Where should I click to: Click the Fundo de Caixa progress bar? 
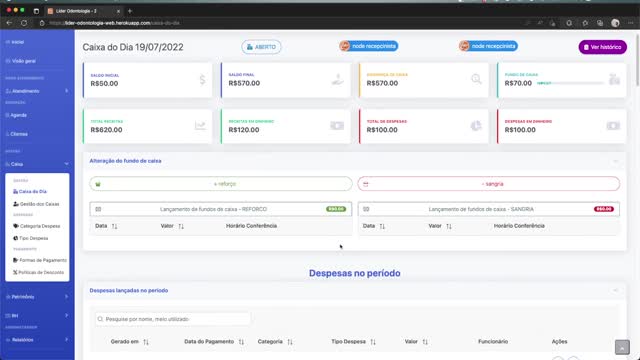570,83
